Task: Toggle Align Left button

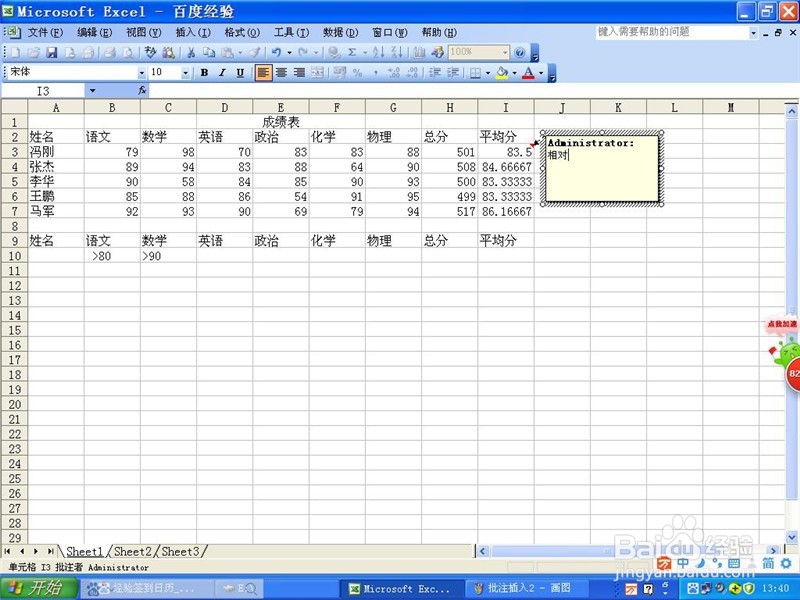Action: pyautogui.click(x=263, y=73)
